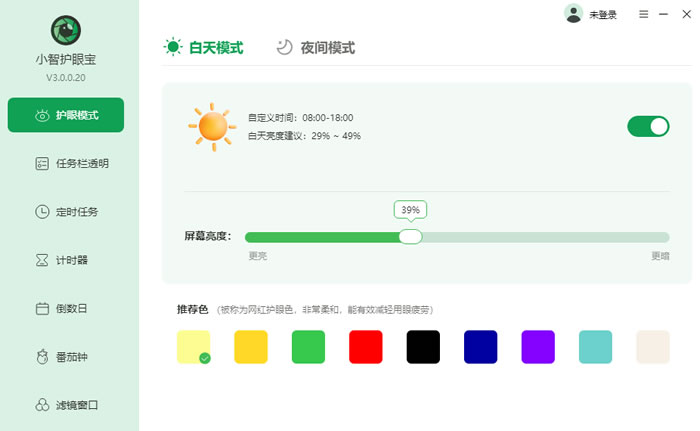Select the light yellow recommended color
This screenshot has height=431, width=700.
tap(194, 346)
